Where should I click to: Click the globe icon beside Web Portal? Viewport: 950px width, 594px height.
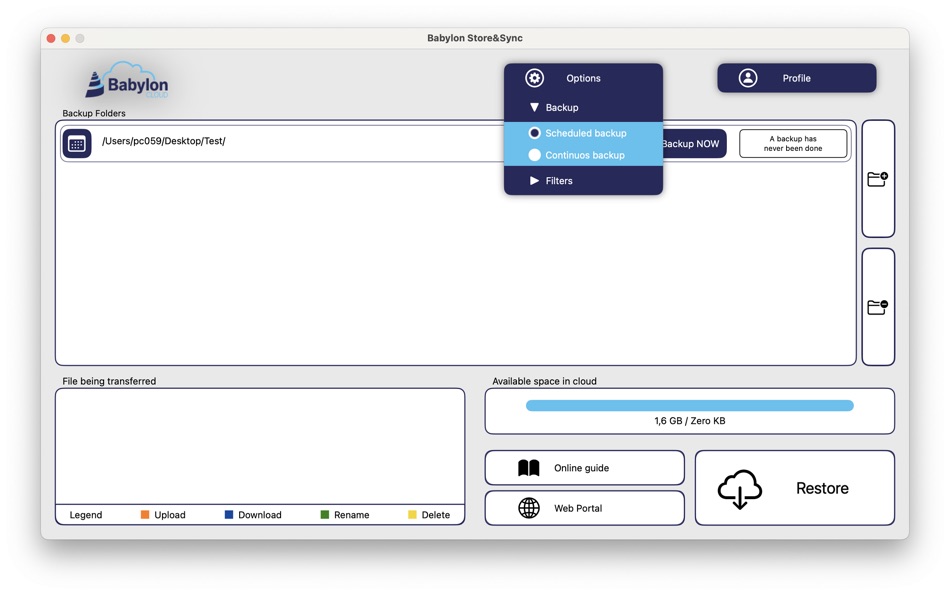[529, 508]
